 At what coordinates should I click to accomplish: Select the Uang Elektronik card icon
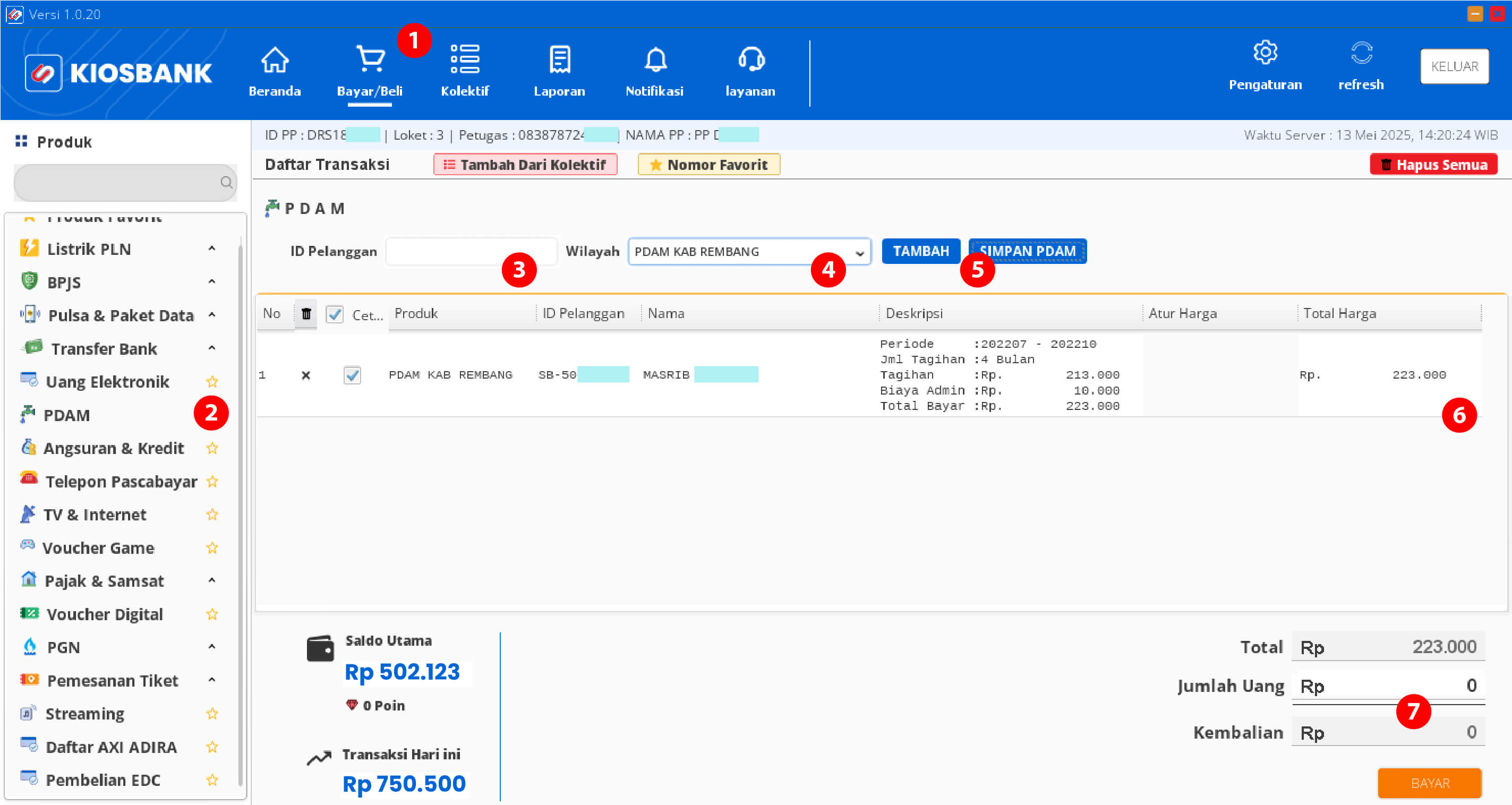pos(29,380)
